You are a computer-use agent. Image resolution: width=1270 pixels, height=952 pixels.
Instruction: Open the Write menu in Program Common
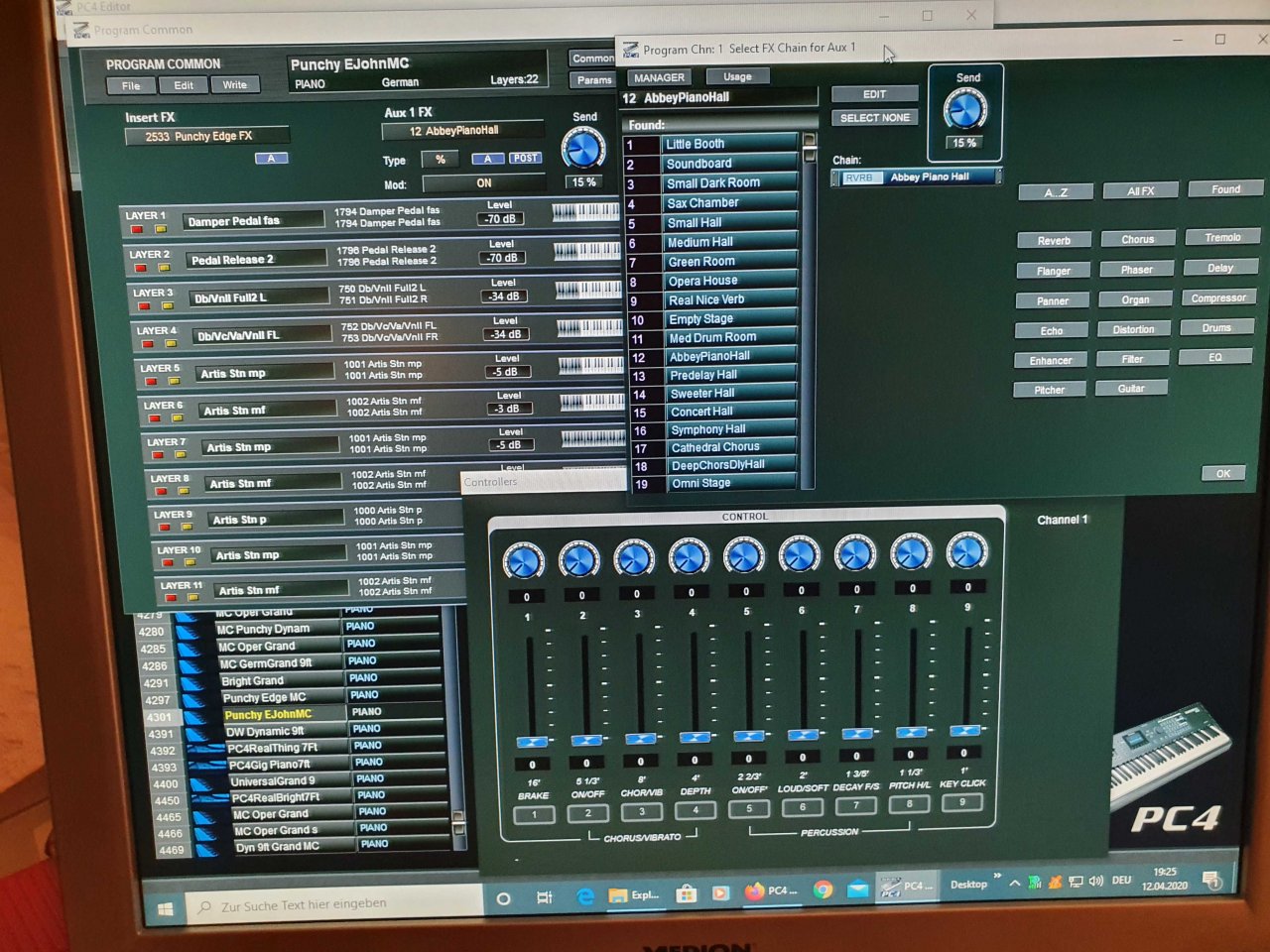coord(235,84)
